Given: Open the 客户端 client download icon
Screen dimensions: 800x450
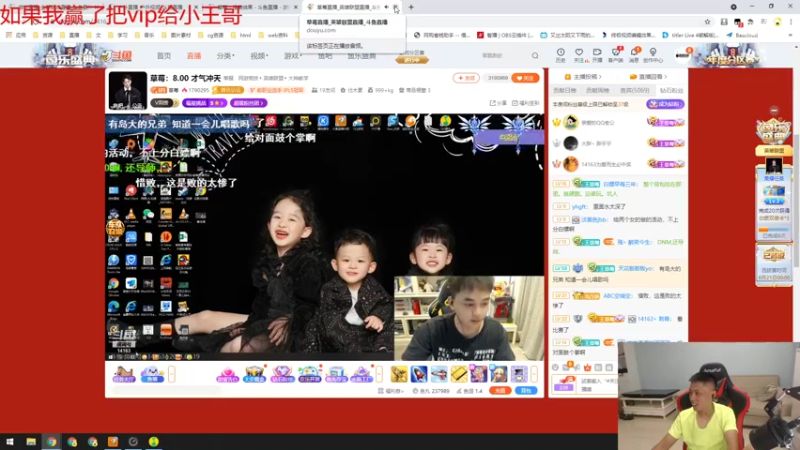Looking at the screenshot, I should [x=616, y=55].
